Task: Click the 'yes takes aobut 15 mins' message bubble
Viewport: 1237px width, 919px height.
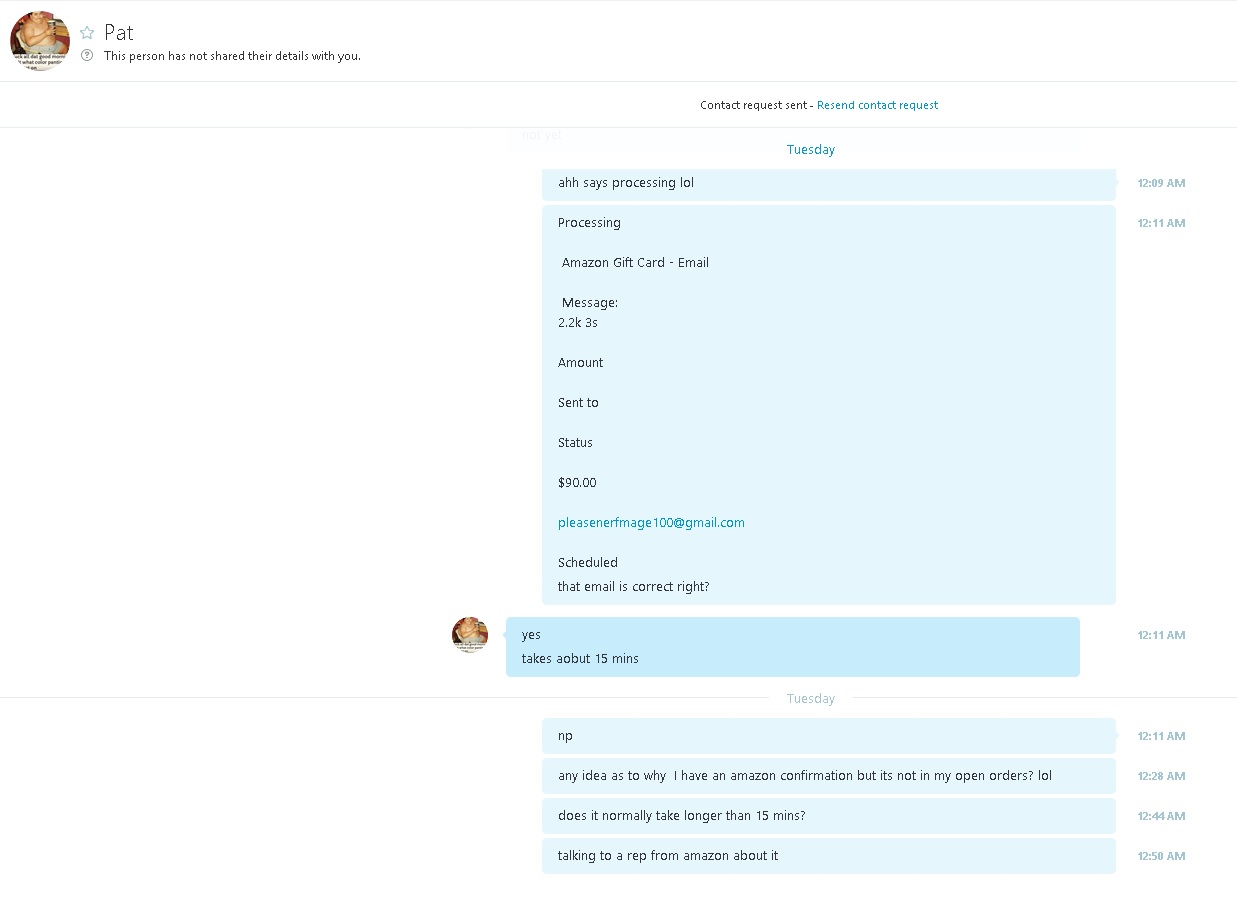Action: coord(793,647)
